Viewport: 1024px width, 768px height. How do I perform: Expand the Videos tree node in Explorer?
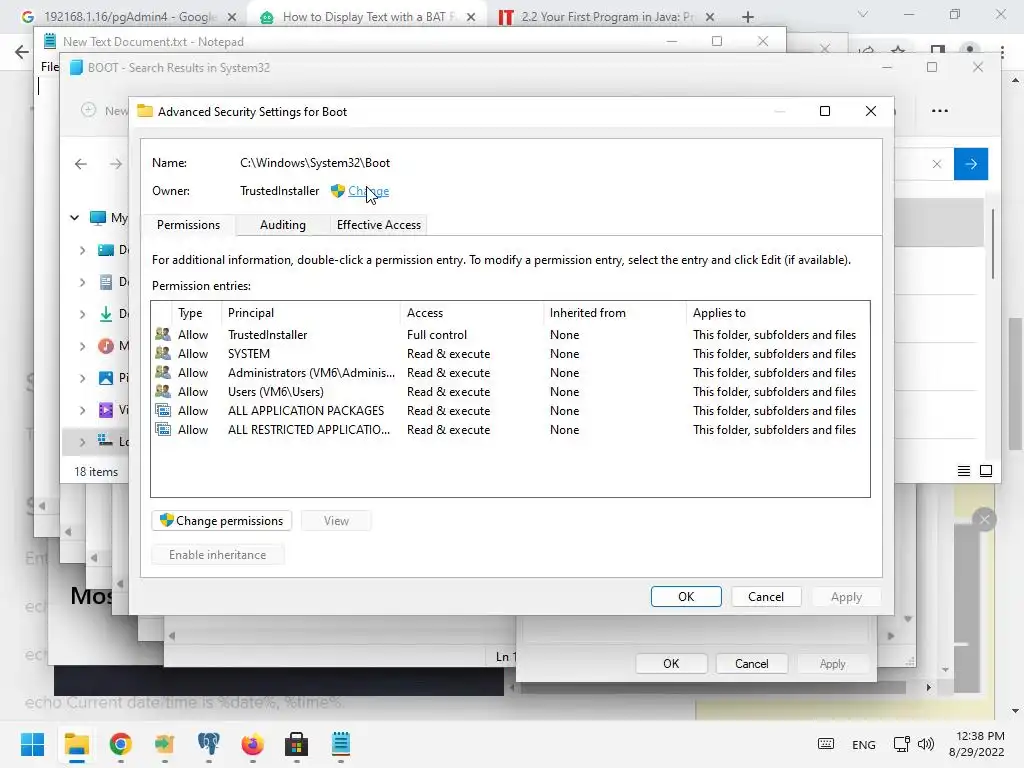pos(82,410)
